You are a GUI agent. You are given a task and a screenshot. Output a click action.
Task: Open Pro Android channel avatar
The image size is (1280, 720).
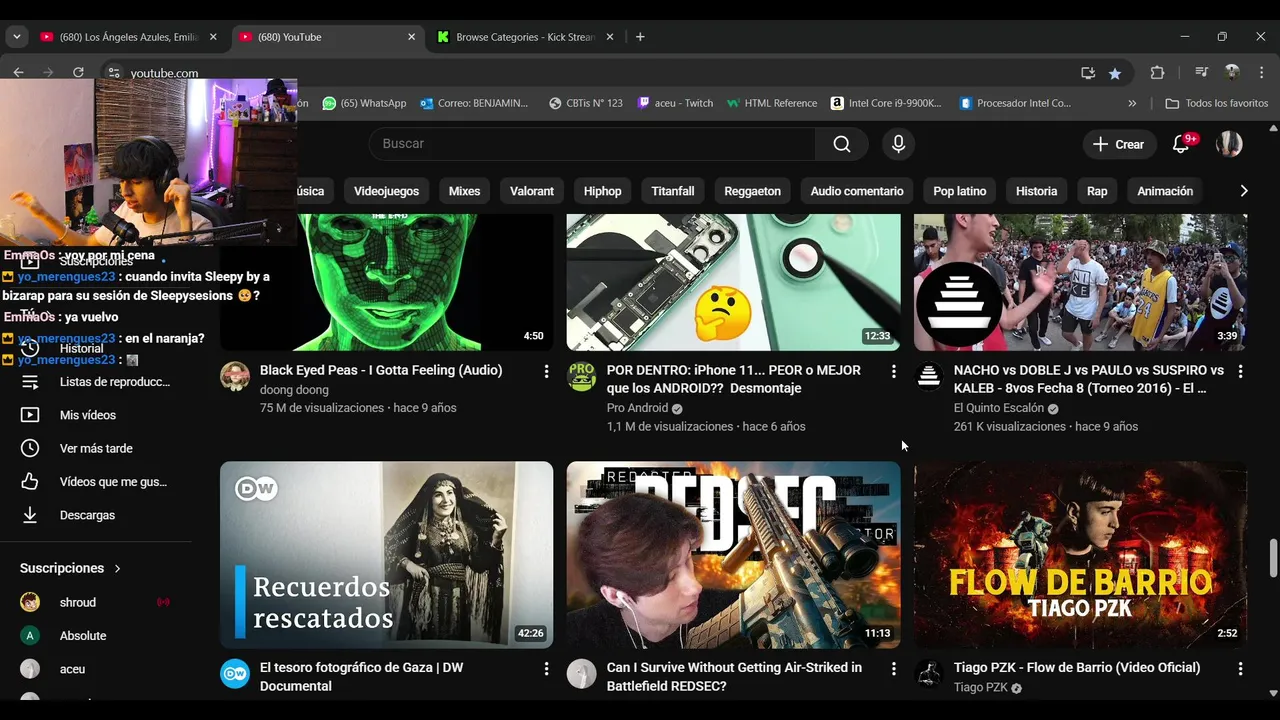[582, 376]
